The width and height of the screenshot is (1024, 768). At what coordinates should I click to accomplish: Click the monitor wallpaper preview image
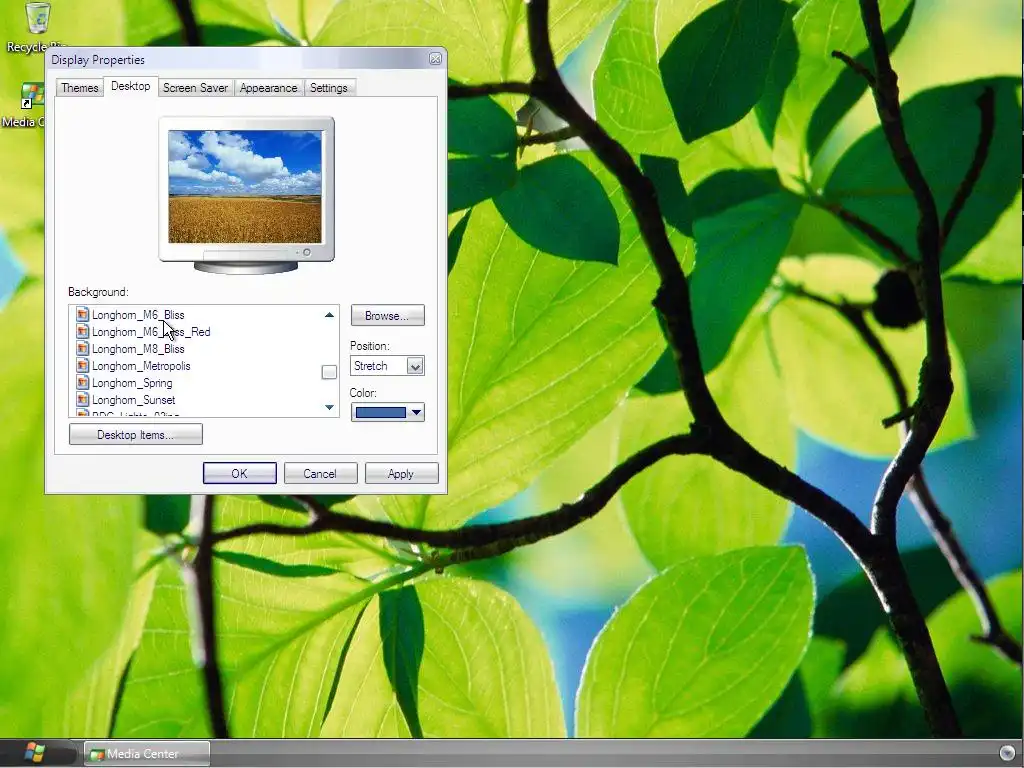pos(245,187)
